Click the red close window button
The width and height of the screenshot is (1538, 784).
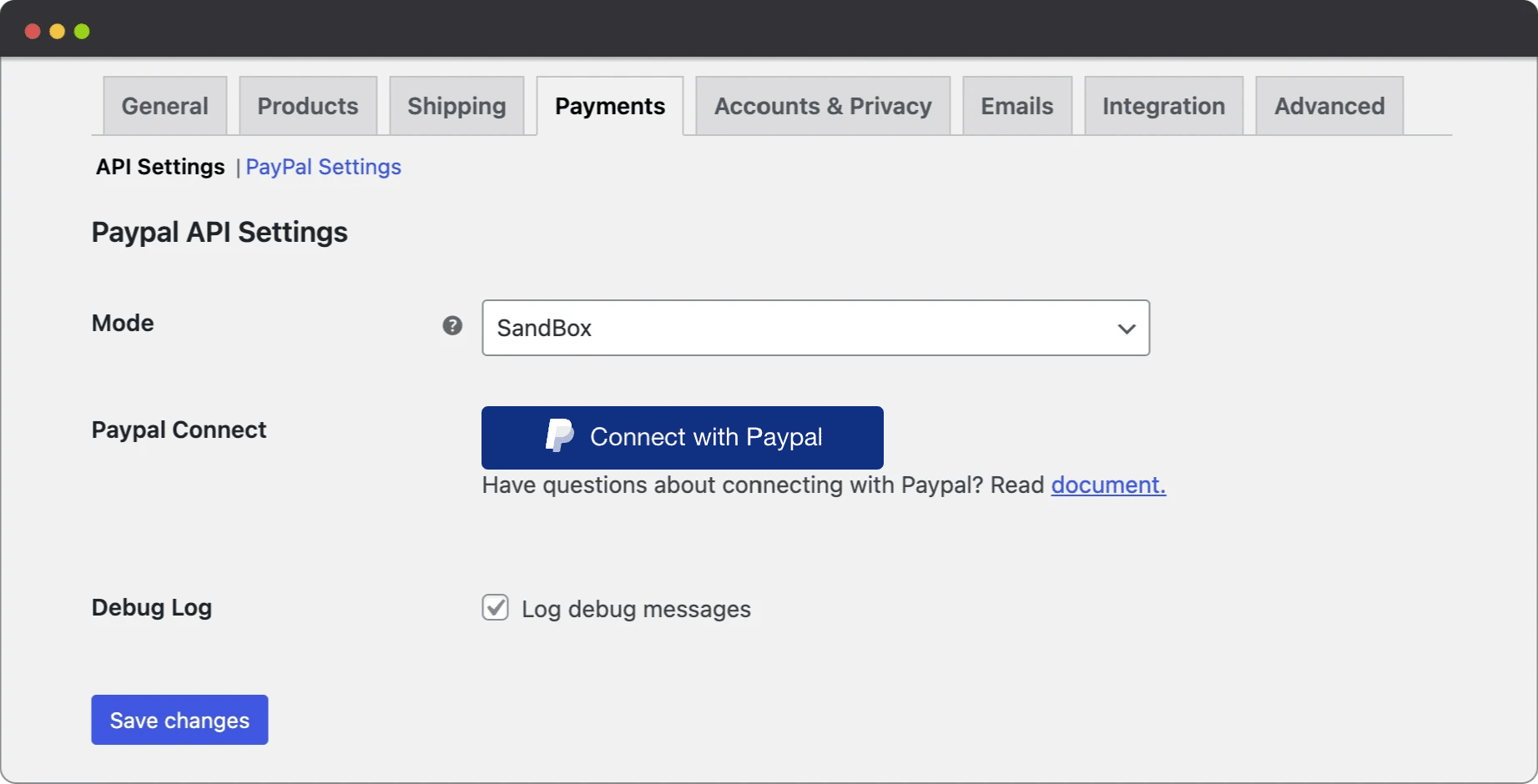(x=33, y=32)
